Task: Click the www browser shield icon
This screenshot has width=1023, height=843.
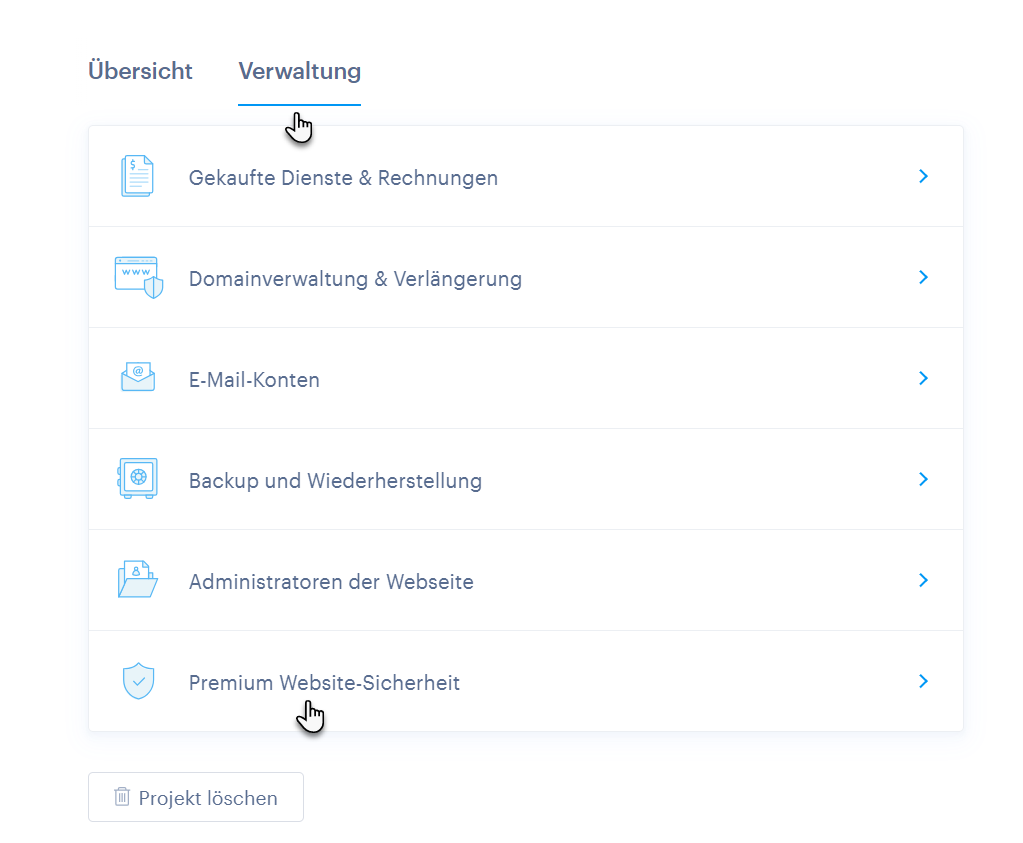Action: [137, 278]
